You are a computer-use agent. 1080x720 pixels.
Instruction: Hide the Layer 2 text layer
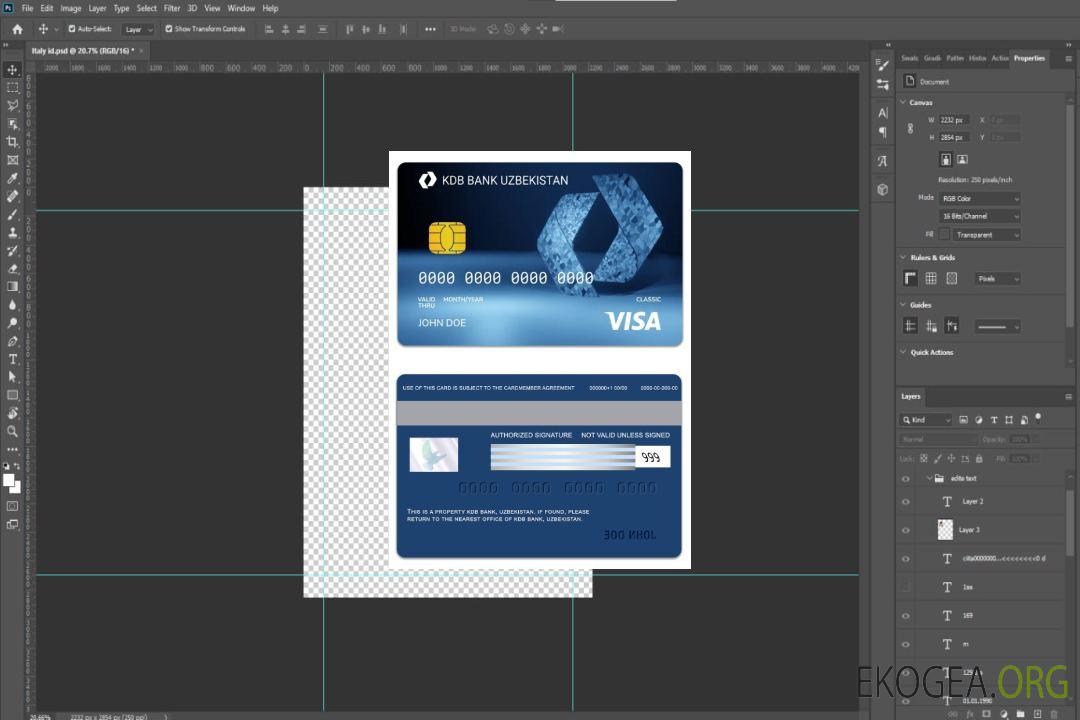click(906, 502)
